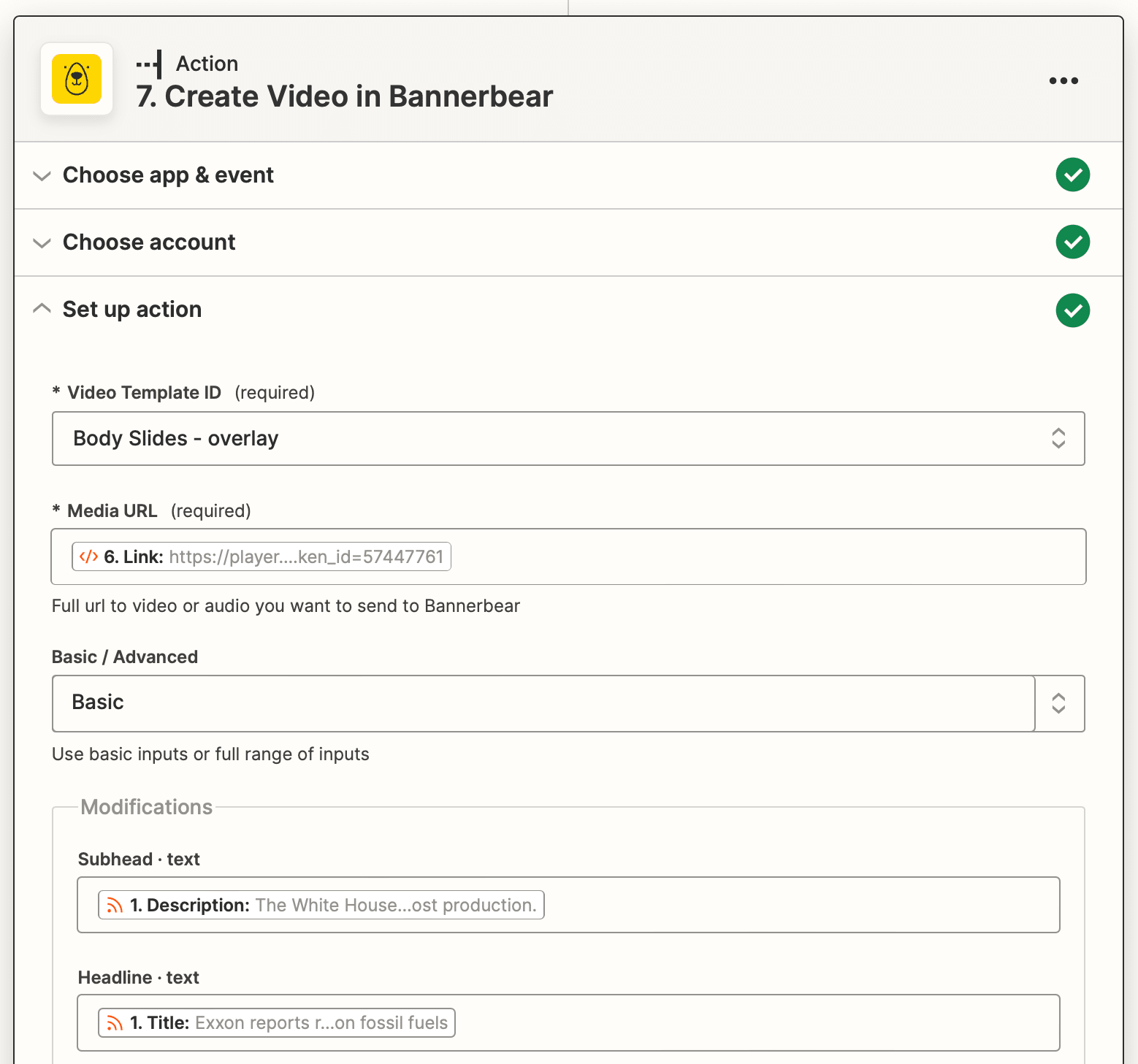Screen dimensions: 1138x1064
Task: Click RSS icon in Description pill
Action: coord(115,906)
